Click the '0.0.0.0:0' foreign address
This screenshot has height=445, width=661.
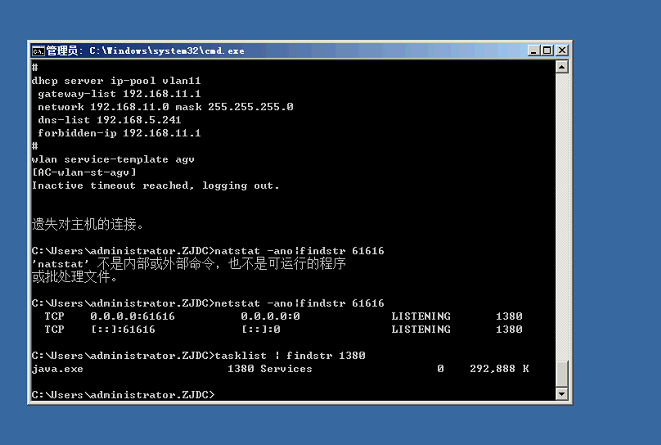pyautogui.click(x=270, y=316)
